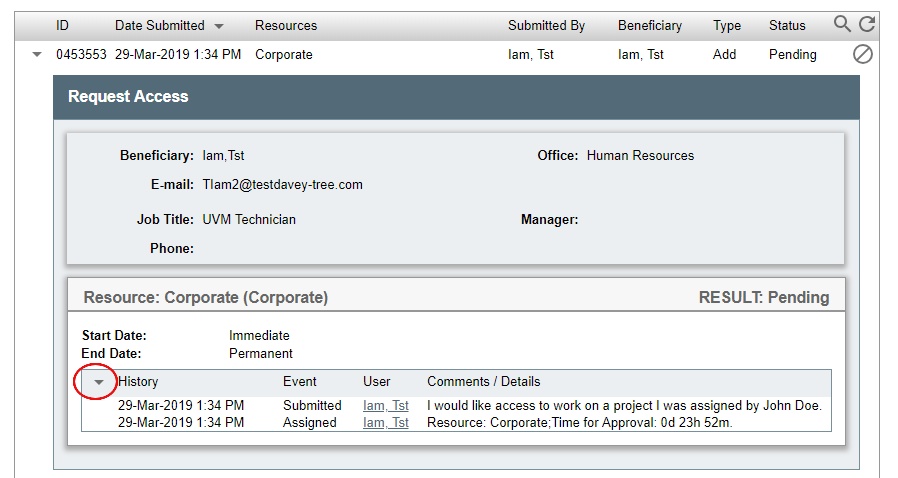Sort by the Type column header
Image resolution: width=898 pixels, height=478 pixels.
pos(727,25)
